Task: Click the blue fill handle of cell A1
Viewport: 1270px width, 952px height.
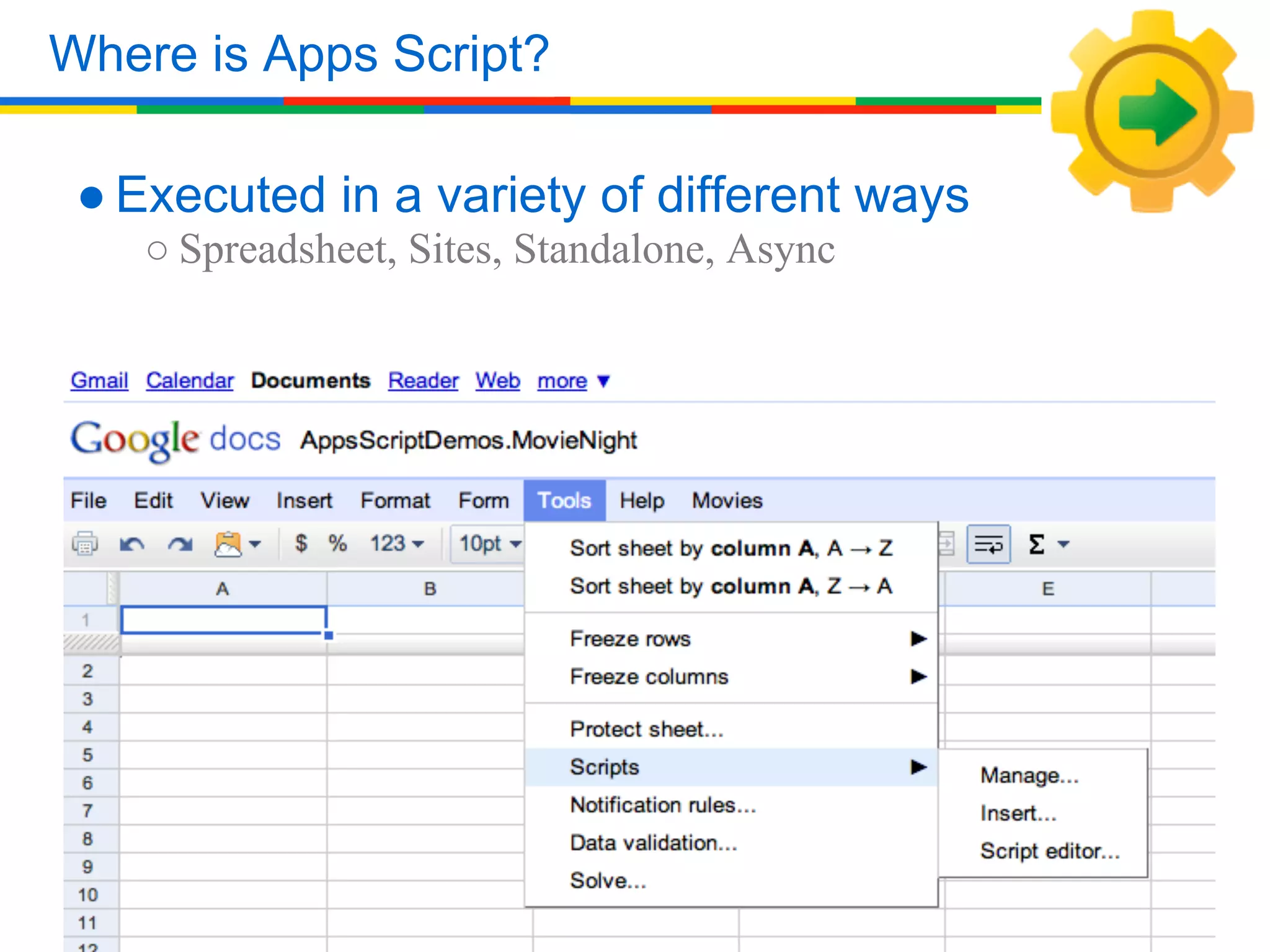Action: coord(329,635)
